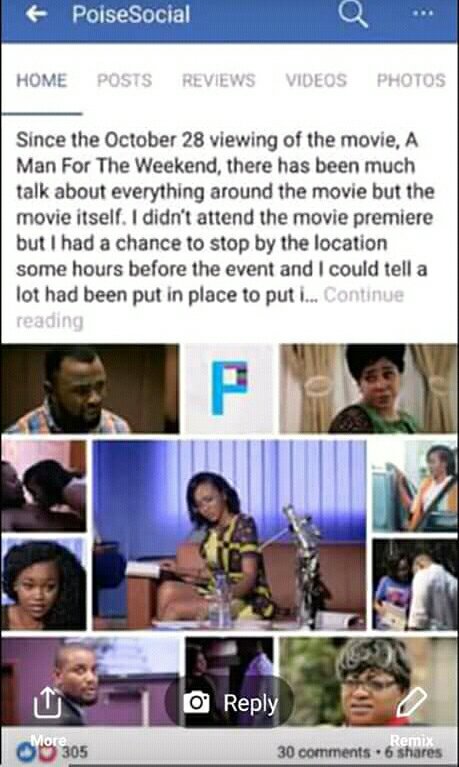Open search with the magnifier icon
This screenshot has height=767, width=459.
click(x=353, y=14)
